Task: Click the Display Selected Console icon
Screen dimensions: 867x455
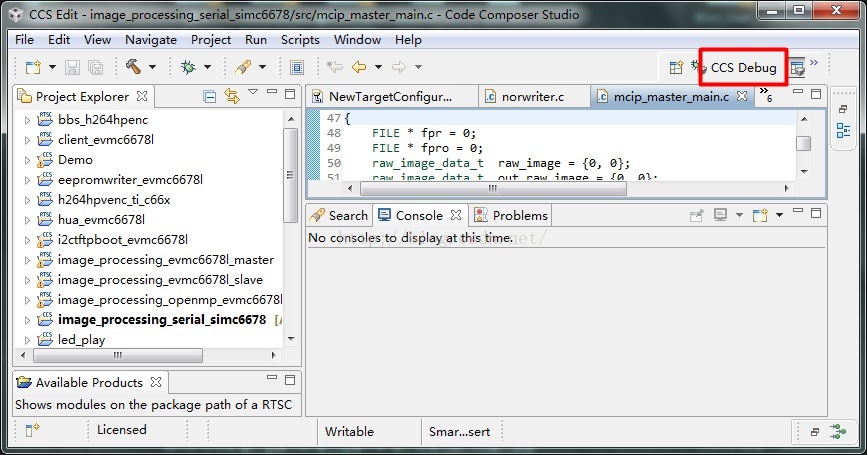Action: 720,215
